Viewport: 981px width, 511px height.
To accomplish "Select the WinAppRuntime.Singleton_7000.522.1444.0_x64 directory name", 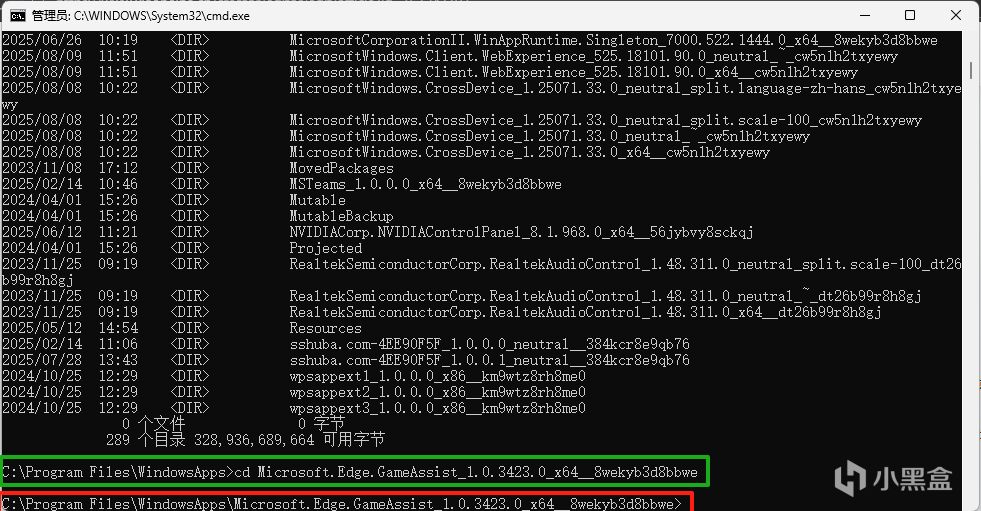I will click(x=613, y=41).
